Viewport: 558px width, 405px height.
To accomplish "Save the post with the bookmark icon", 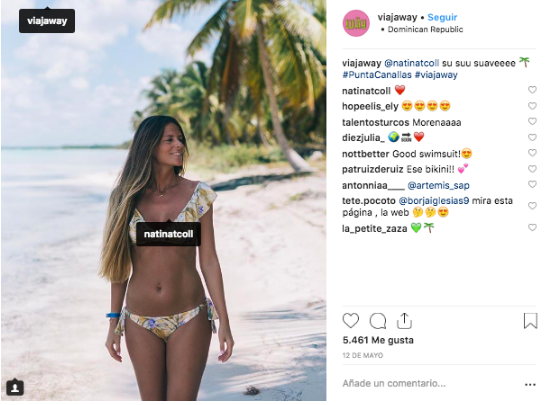I will pos(530,321).
